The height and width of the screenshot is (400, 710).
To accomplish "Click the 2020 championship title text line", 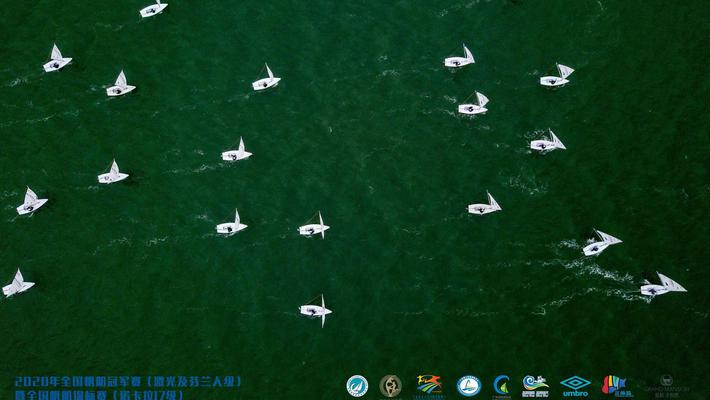I will click(x=128, y=381).
